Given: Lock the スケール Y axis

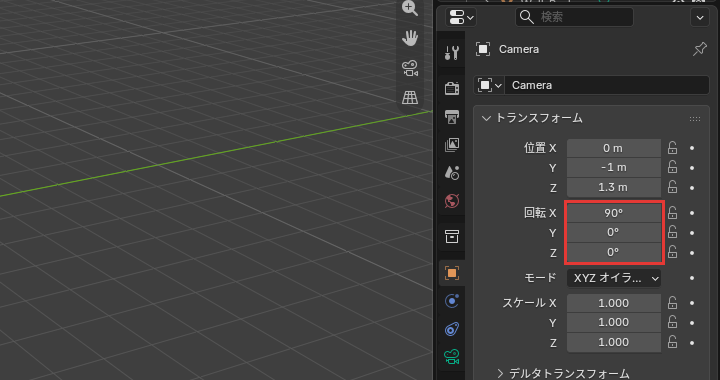Looking at the screenshot, I should point(673,322).
